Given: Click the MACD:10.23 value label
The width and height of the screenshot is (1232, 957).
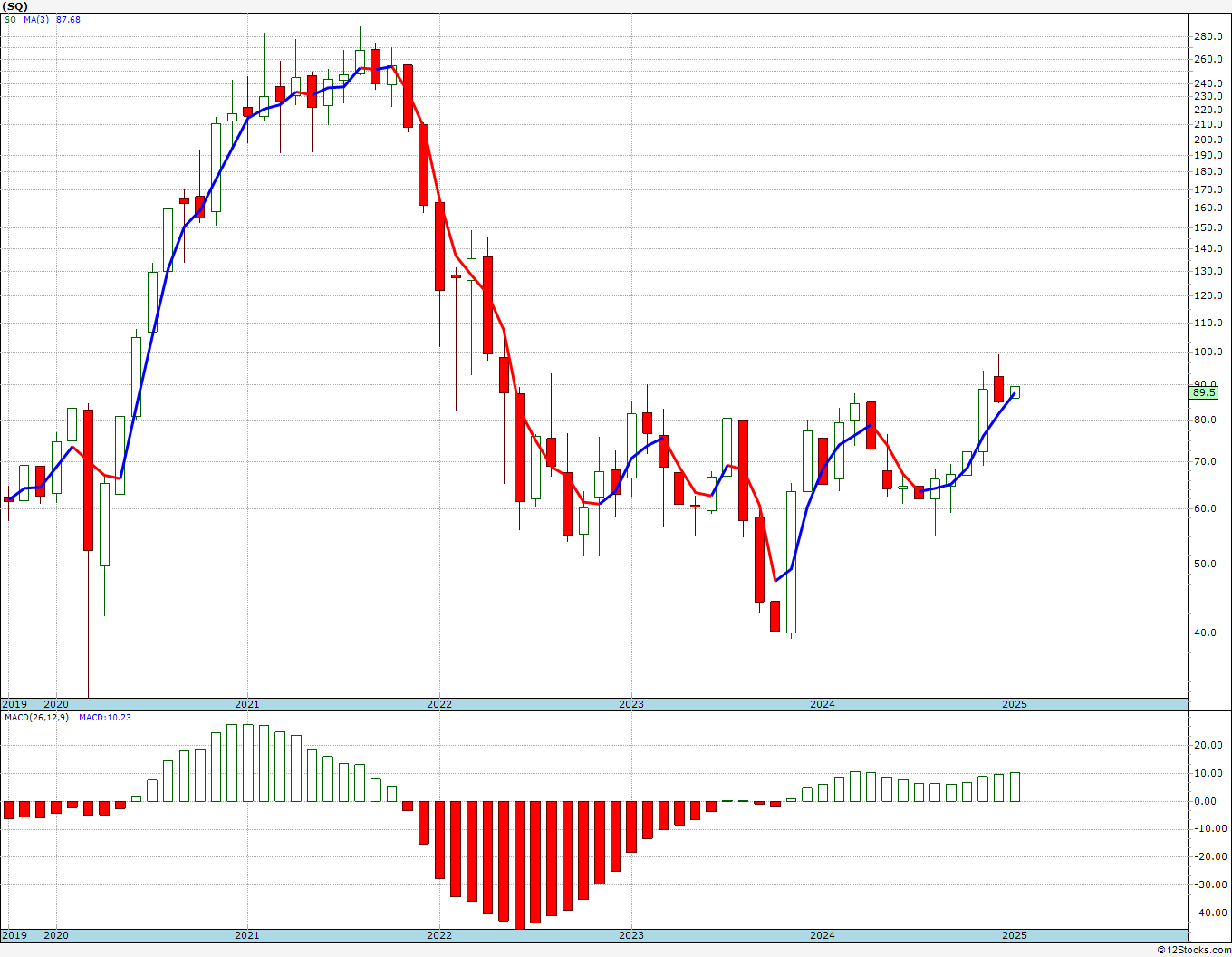Looking at the screenshot, I should [105, 717].
